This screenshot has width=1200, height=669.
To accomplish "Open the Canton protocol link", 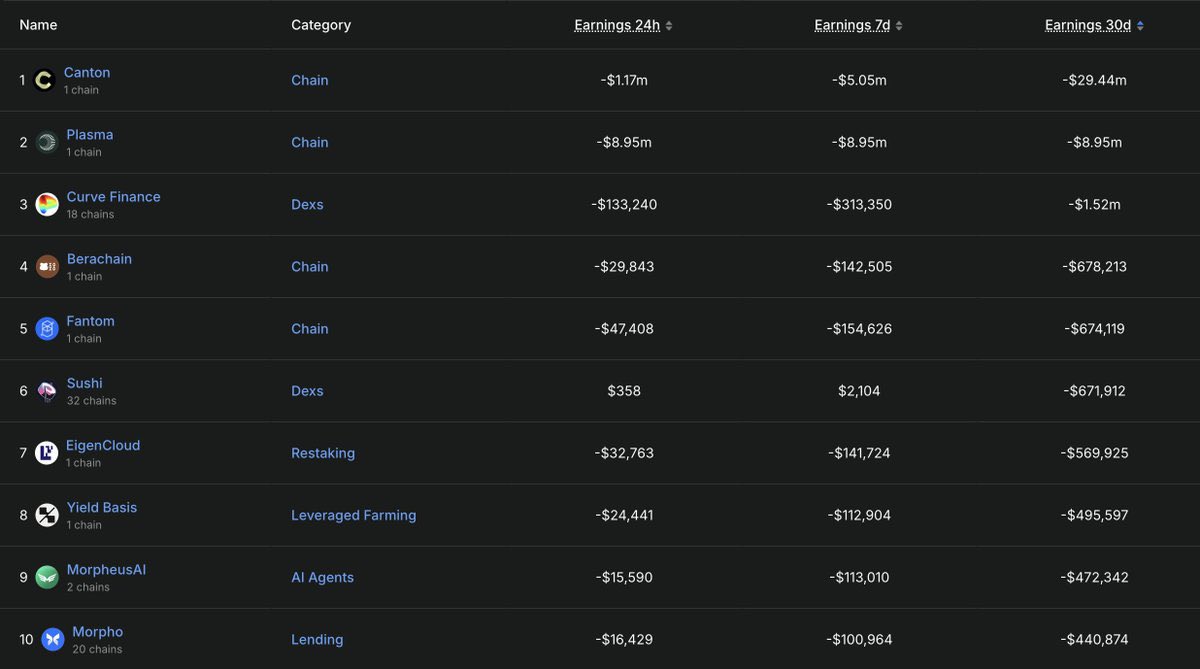I will point(87,72).
